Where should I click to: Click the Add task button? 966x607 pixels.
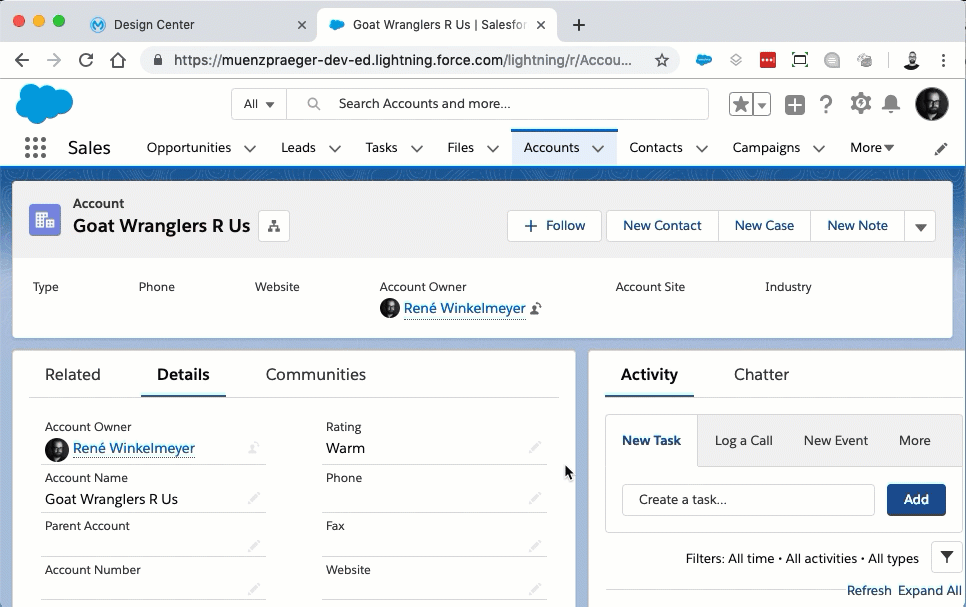point(916,499)
